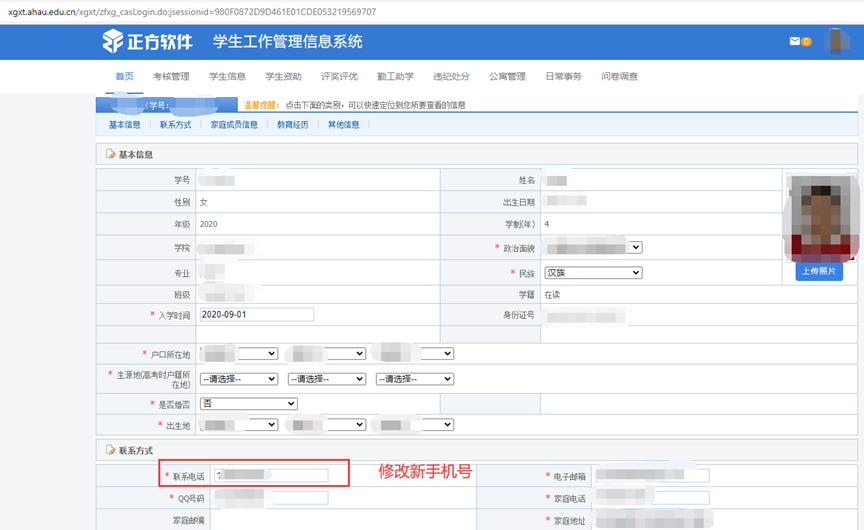
Task: Click the 入学时间 date field
Action: coord(257,314)
